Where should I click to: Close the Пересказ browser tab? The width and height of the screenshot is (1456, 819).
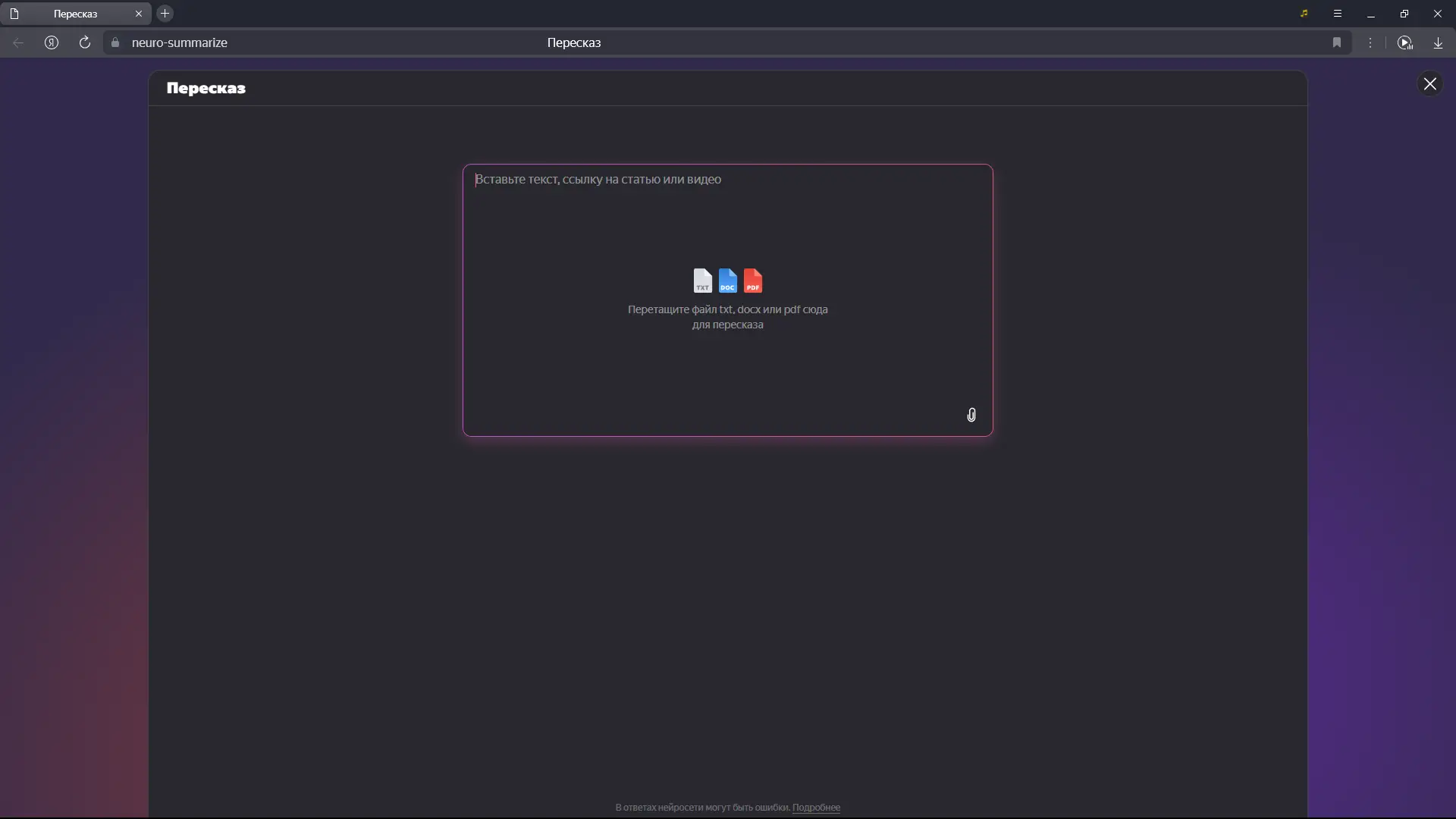(139, 14)
